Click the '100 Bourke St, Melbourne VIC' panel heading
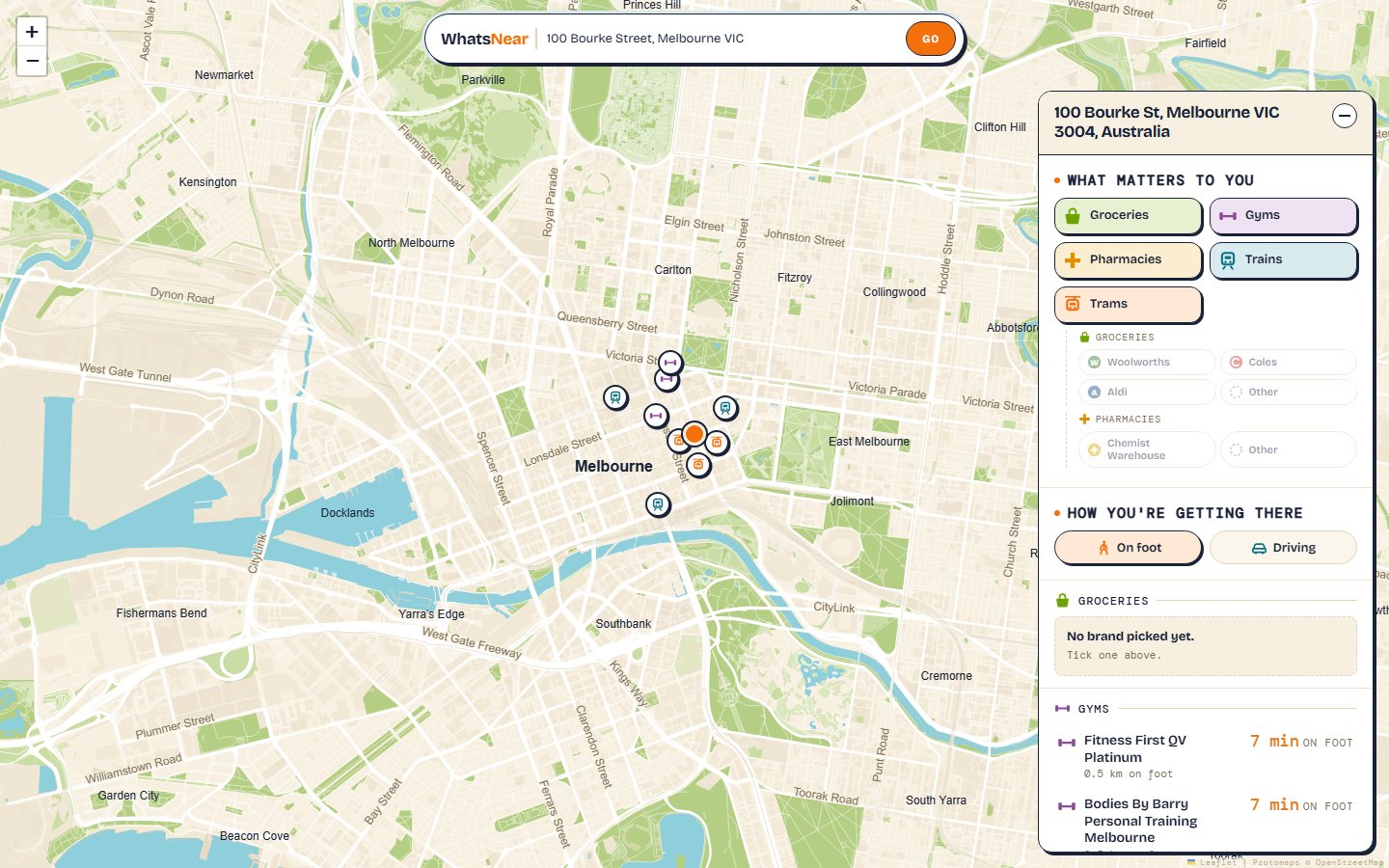Screen dimensions: 1389x868 tap(1166, 122)
